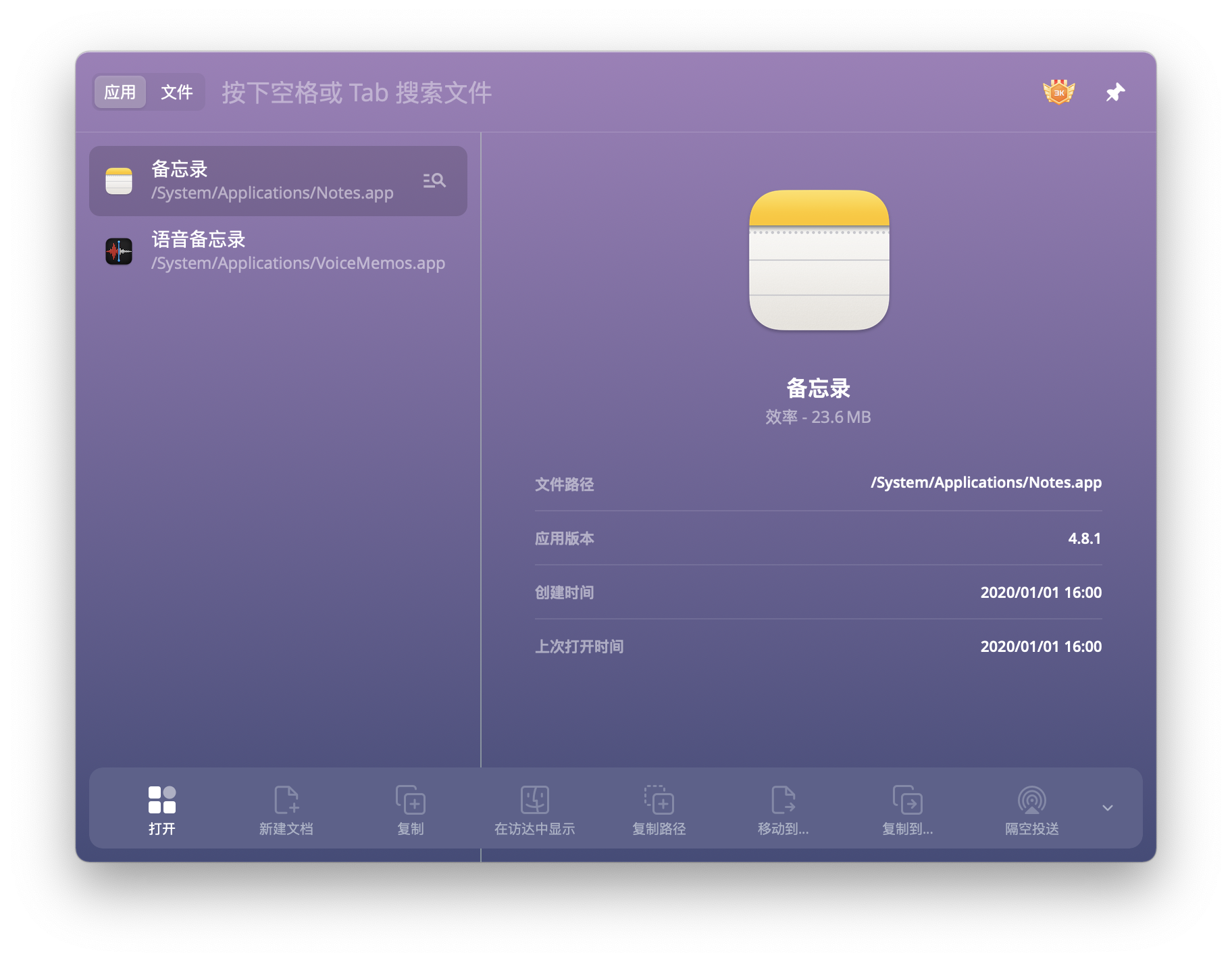Viewport: 1232px width, 962px height.
Task: Select the 语音备忘录 VoiceMemos.app result
Action: pos(278,251)
